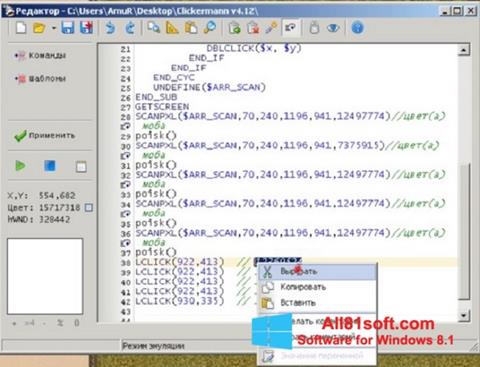Viewport: 480px width, 367px height.
Task: Open a script using the folder icon
Action: tap(39, 28)
